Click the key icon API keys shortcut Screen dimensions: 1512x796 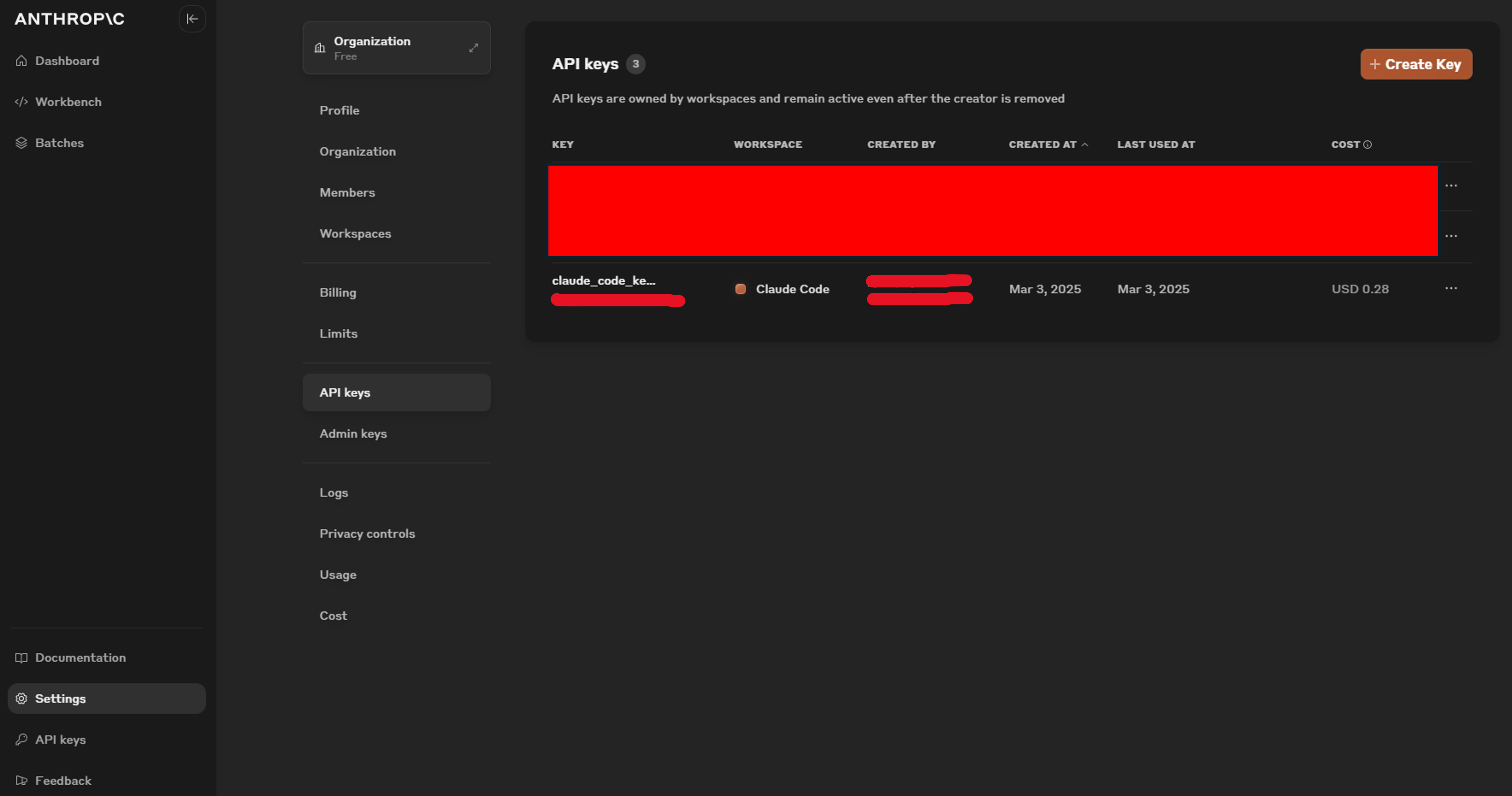pyautogui.click(x=60, y=740)
